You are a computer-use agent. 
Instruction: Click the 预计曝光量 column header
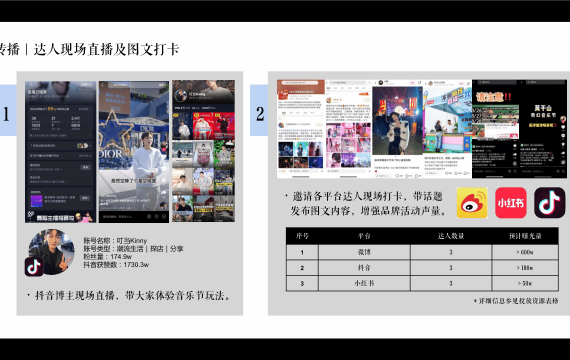click(525, 236)
